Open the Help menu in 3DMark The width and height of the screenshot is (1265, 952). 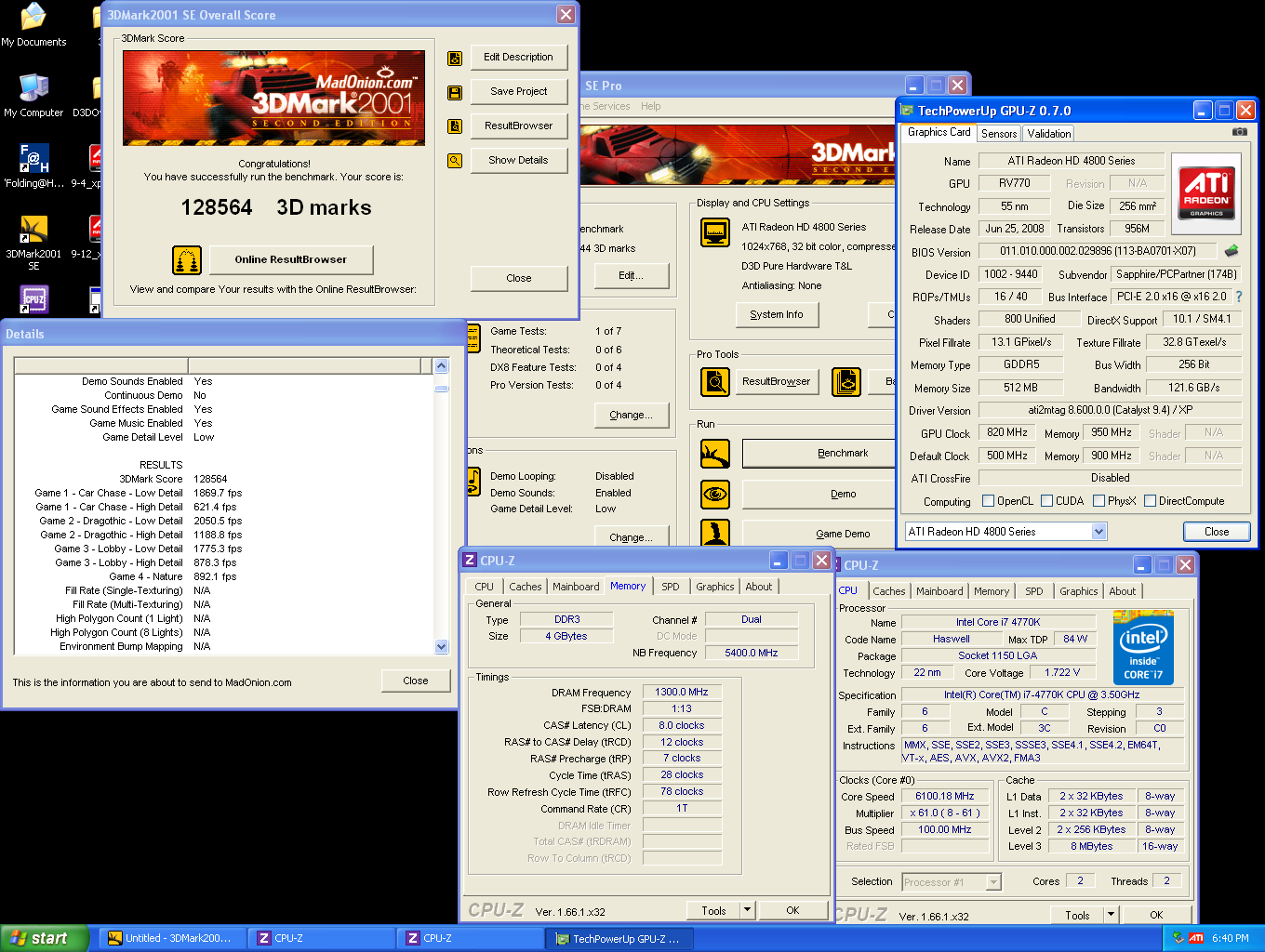pyautogui.click(x=650, y=106)
